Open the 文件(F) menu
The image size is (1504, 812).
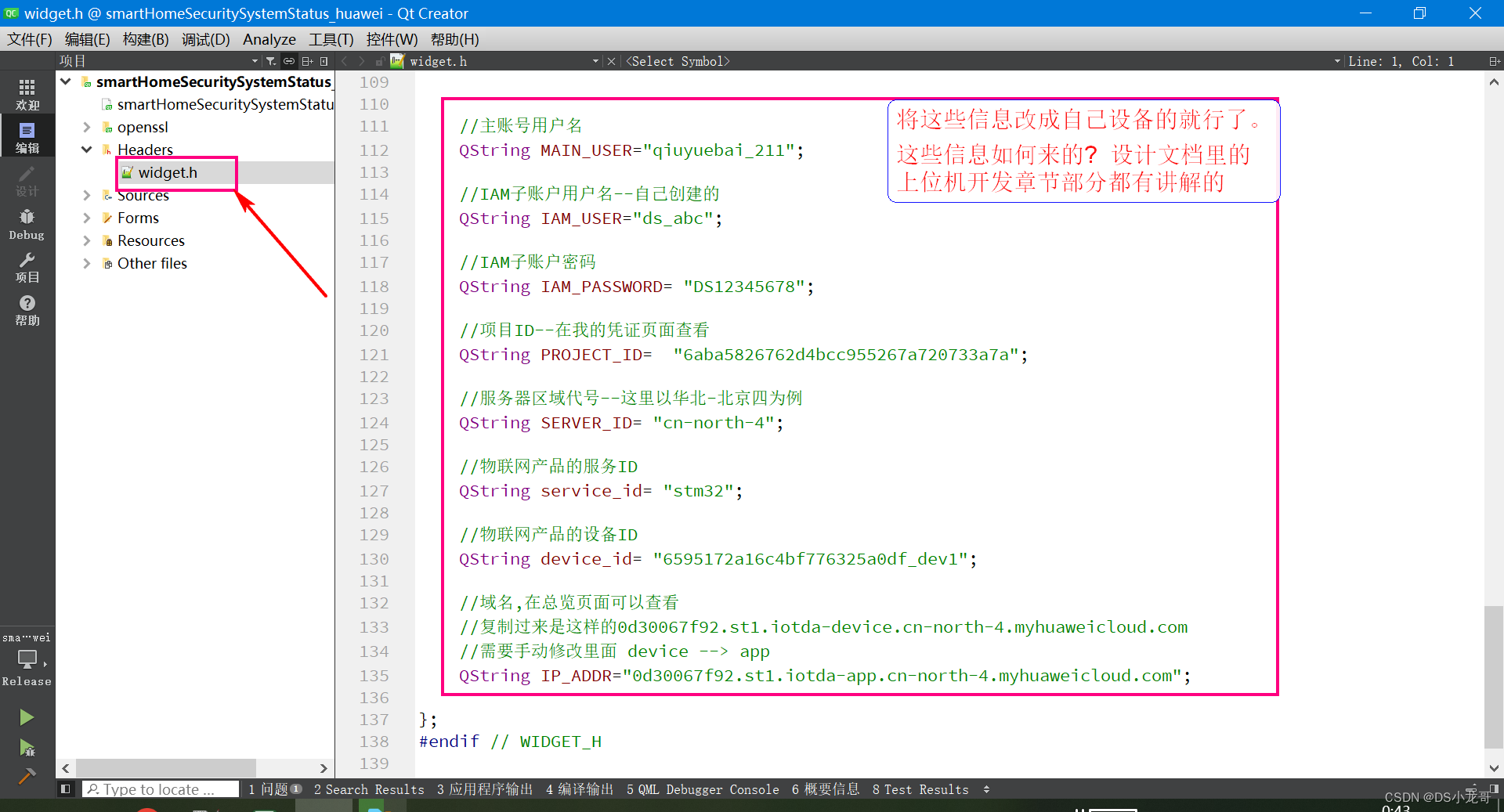(30, 39)
